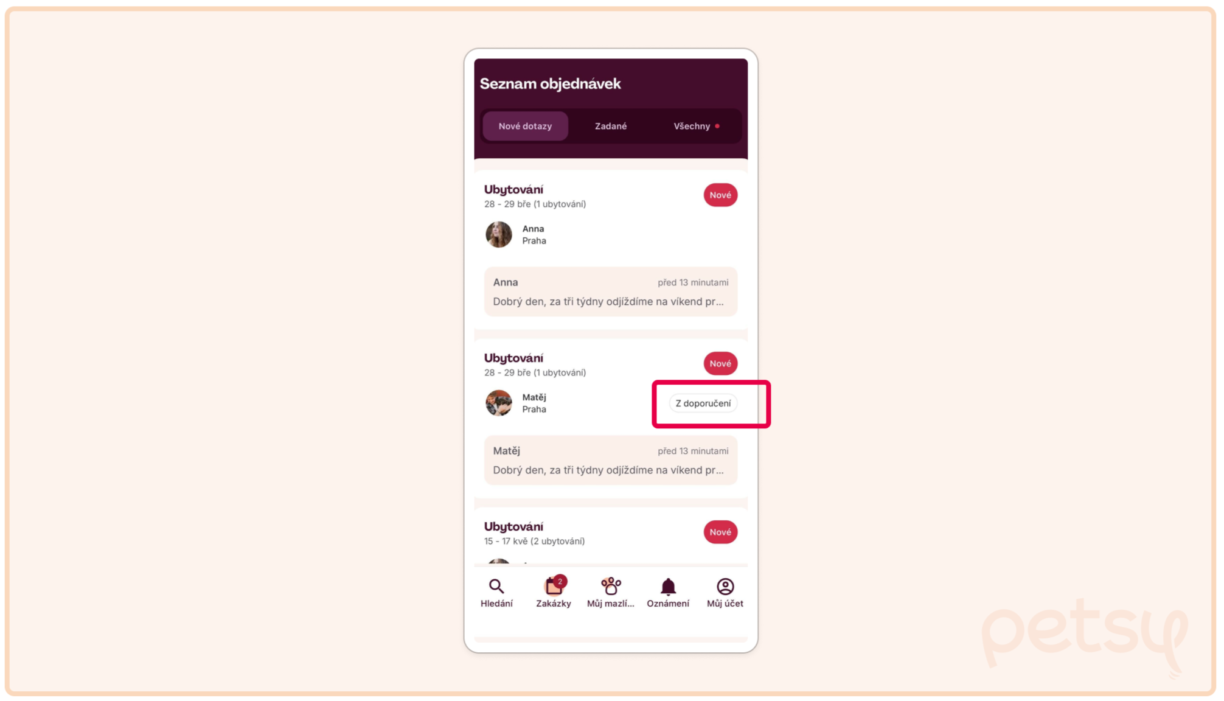
Task: Click the Seznam objednávek heading
Action: click(x=550, y=84)
